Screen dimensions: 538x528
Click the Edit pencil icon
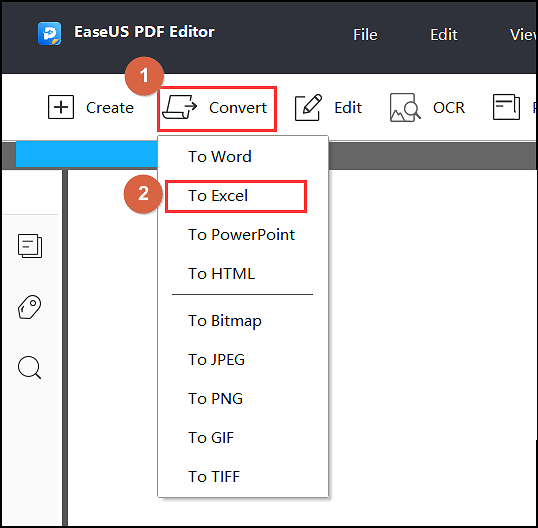click(x=308, y=107)
